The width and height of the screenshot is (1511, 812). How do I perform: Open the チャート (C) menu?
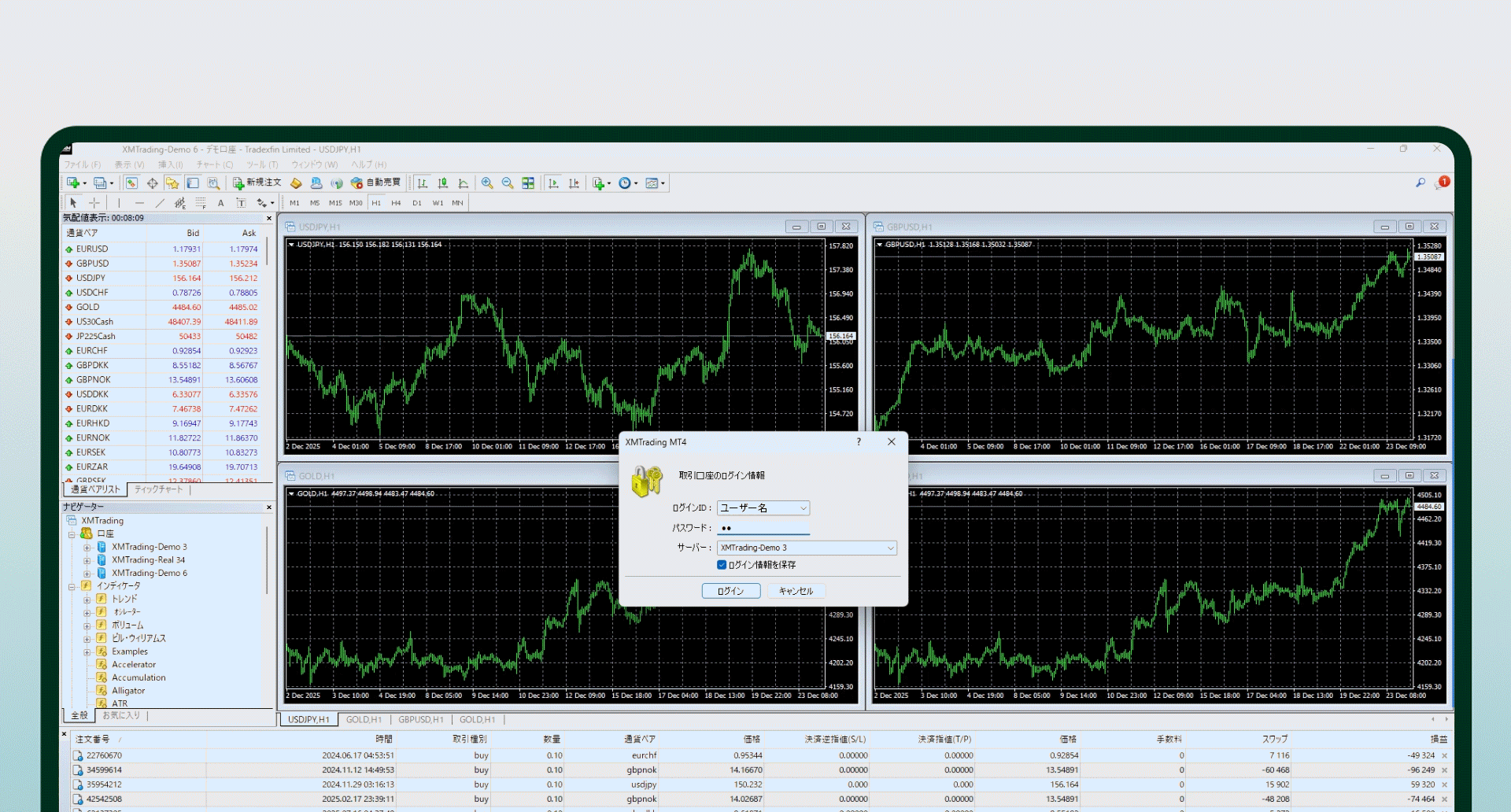214,164
